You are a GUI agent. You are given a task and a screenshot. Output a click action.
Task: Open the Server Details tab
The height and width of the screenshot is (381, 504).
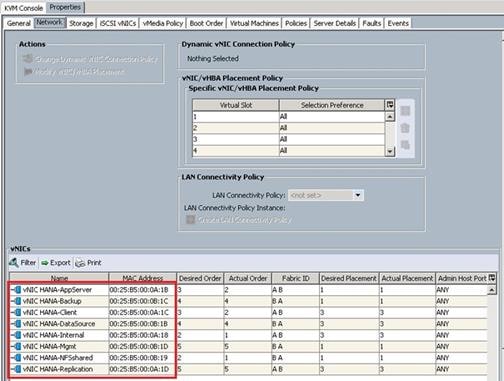pos(335,23)
